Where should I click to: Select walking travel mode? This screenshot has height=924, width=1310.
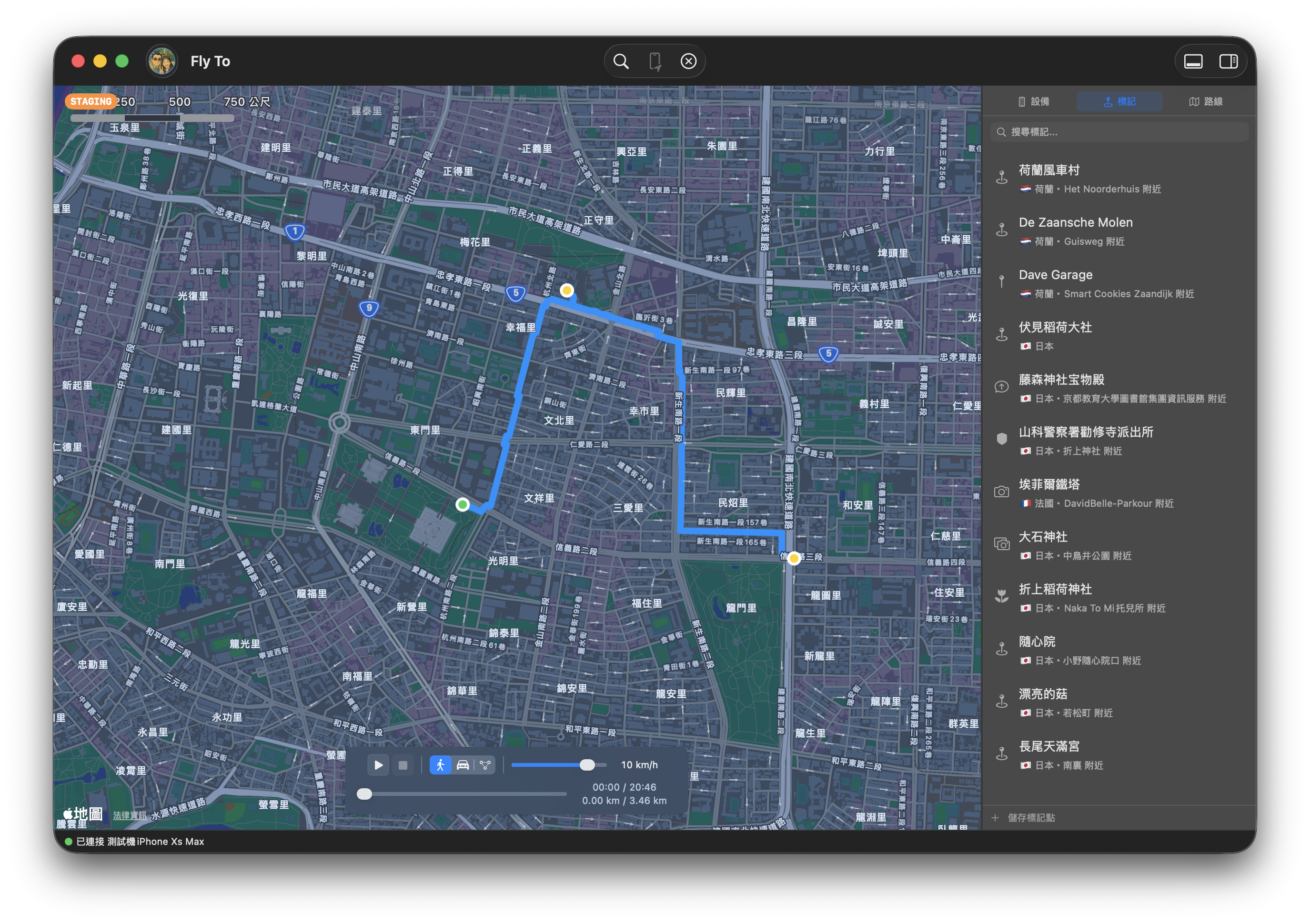441,765
